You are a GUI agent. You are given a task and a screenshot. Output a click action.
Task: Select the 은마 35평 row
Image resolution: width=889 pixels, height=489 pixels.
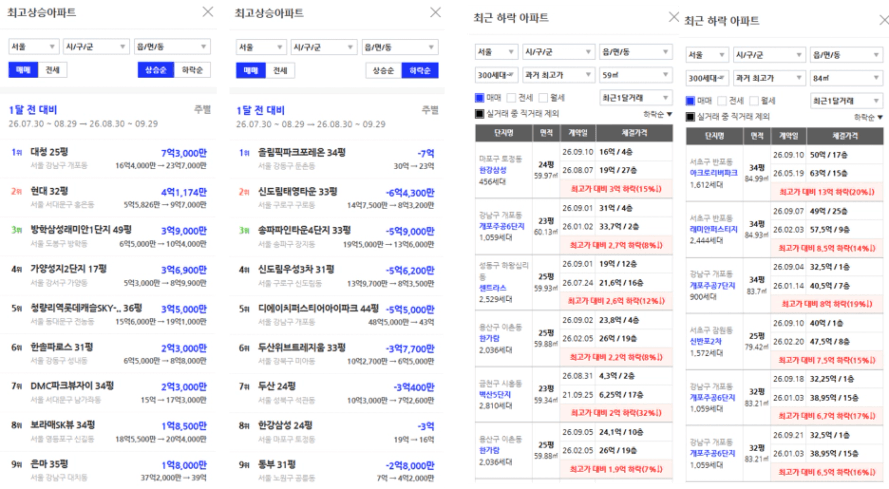click(109, 470)
